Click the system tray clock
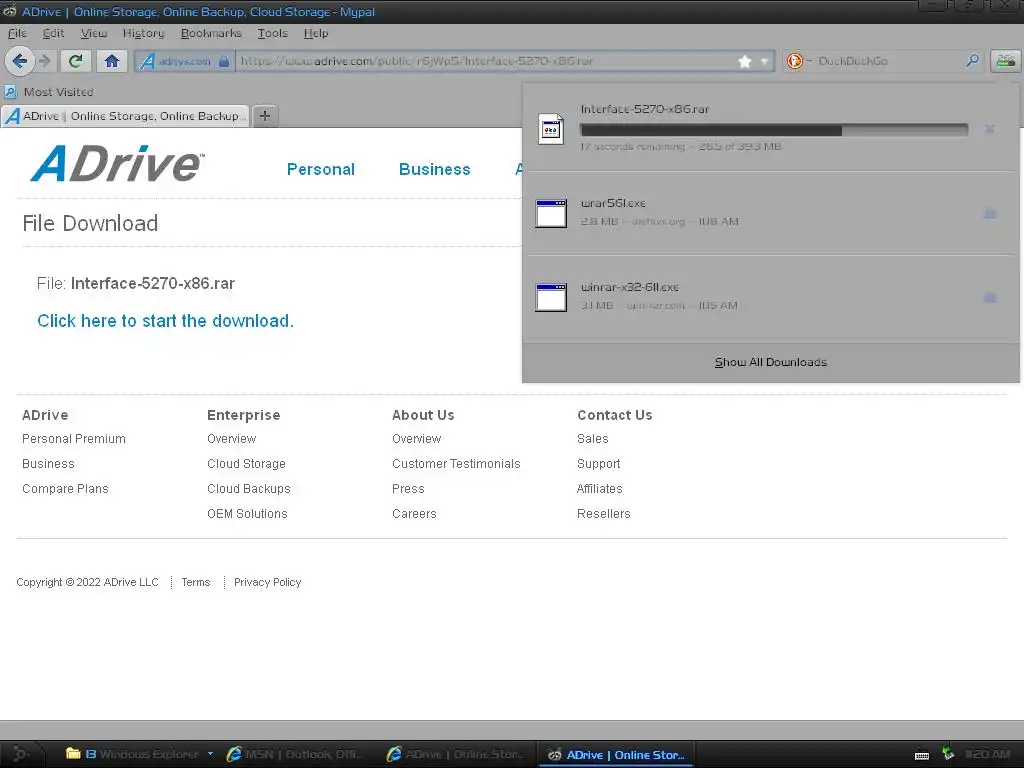The height and width of the screenshot is (768, 1024). pos(988,754)
